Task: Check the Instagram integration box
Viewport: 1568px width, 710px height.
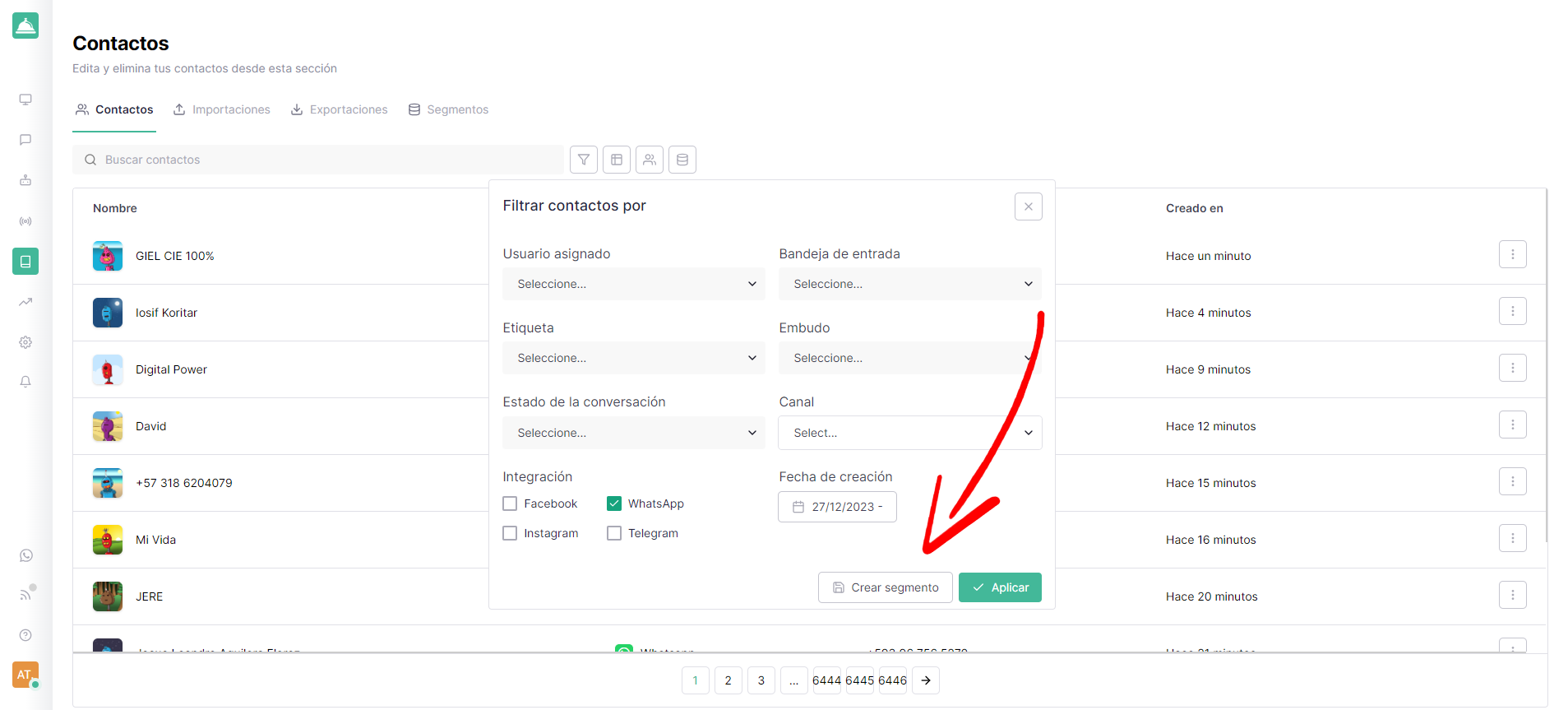Action: pos(510,533)
